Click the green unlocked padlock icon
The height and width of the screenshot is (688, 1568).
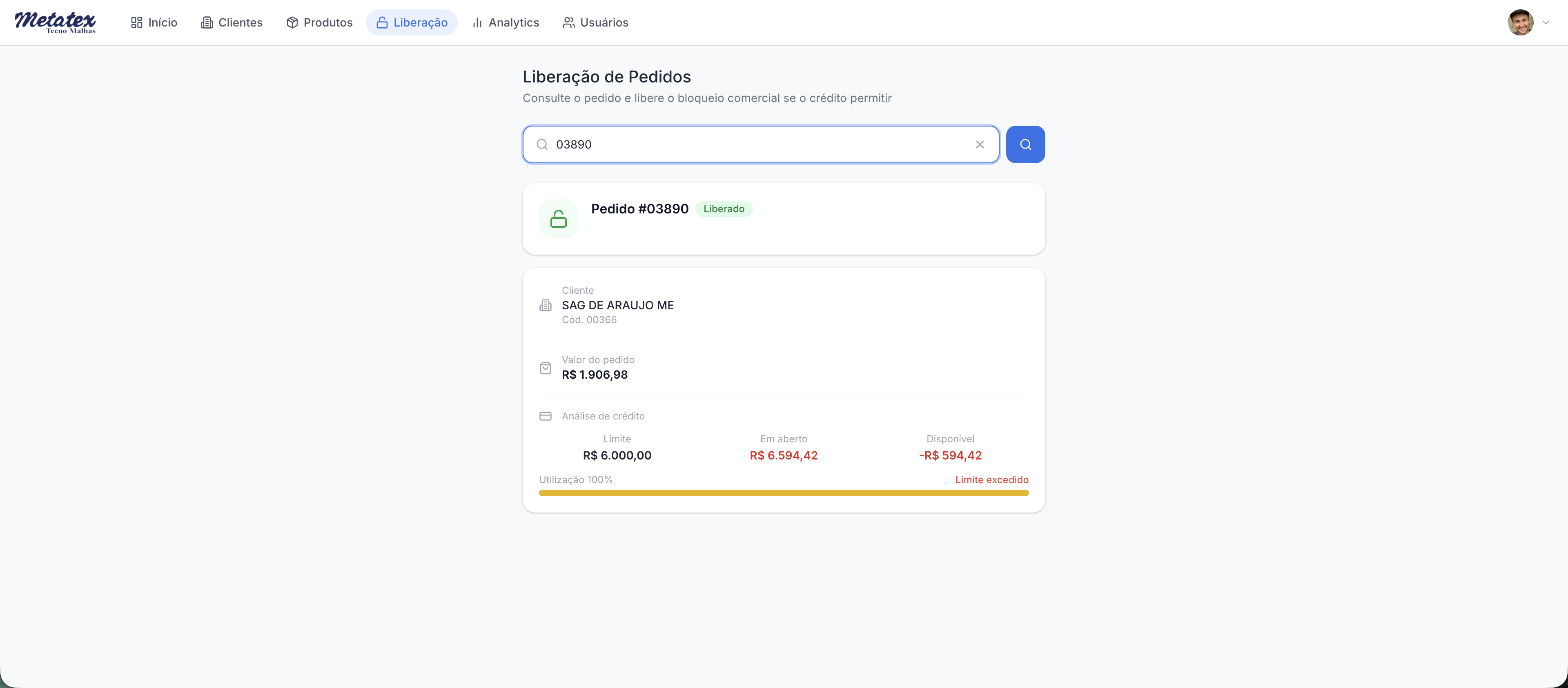pos(558,219)
